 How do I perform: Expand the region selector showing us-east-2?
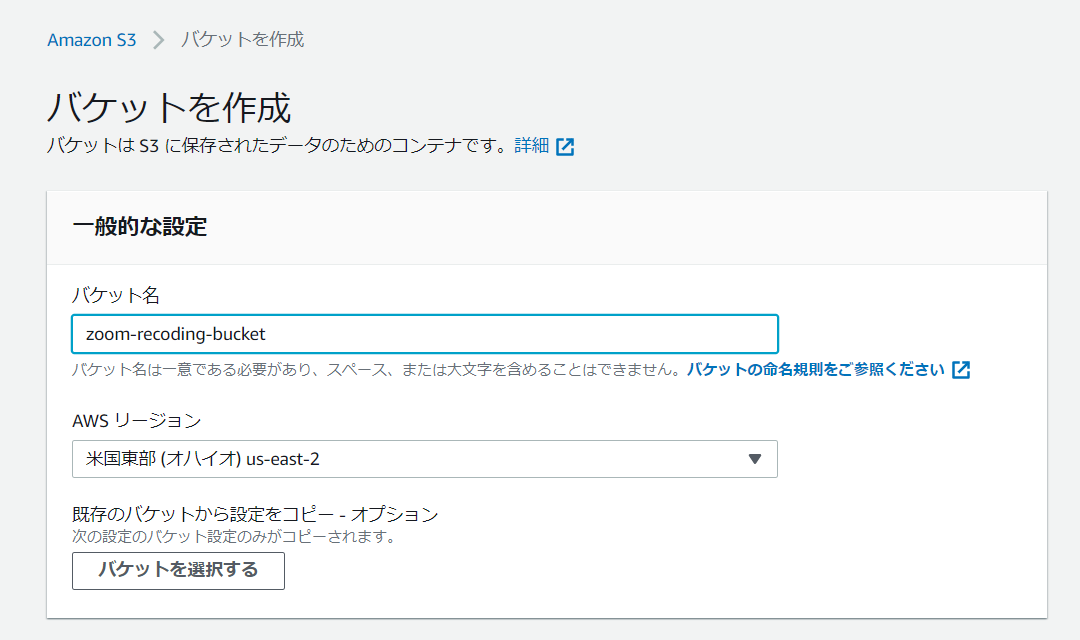(424, 459)
